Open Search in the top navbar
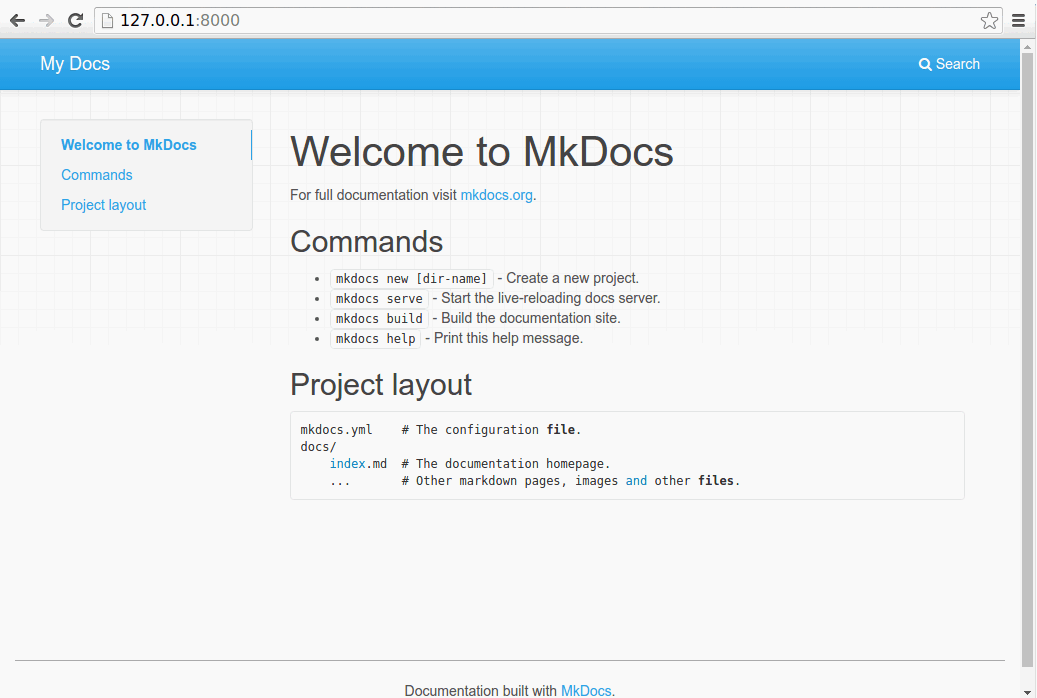The image size is (1037, 698). [x=949, y=64]
